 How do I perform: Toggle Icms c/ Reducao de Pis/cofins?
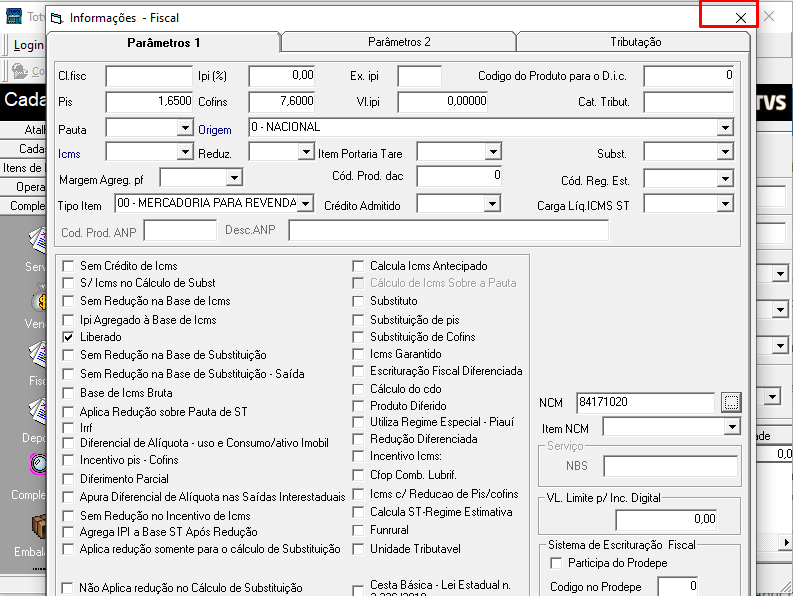[358, 494]
